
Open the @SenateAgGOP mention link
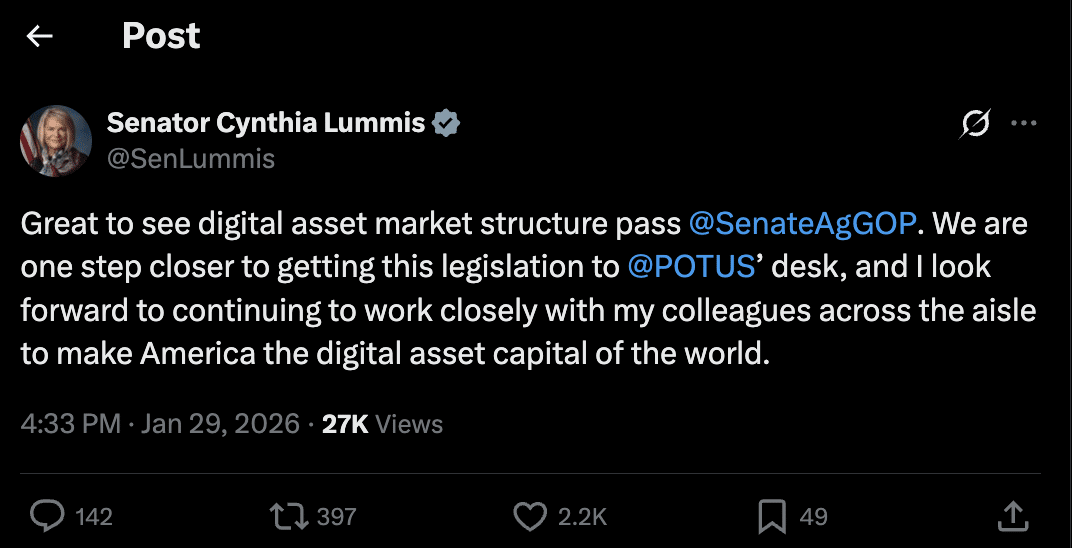pyautogui.click(x=802, y=223)
